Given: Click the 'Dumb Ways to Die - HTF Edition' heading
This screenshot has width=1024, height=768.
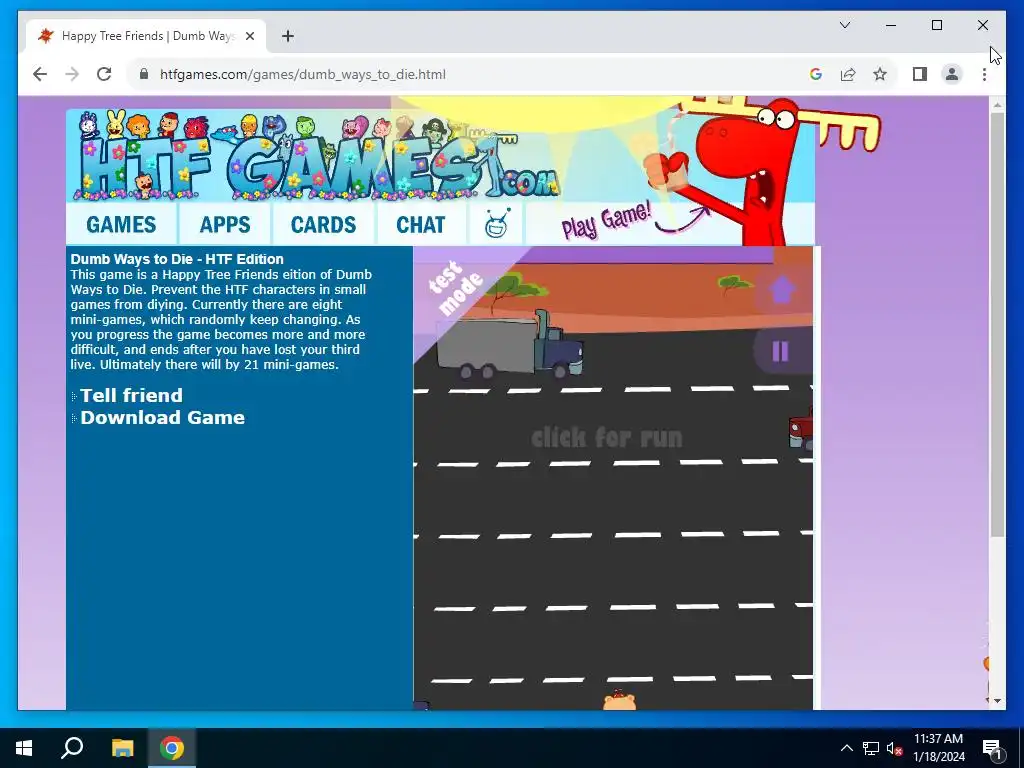Looking at the screenshot, I should pyautogui.click(x=177, y=259).
